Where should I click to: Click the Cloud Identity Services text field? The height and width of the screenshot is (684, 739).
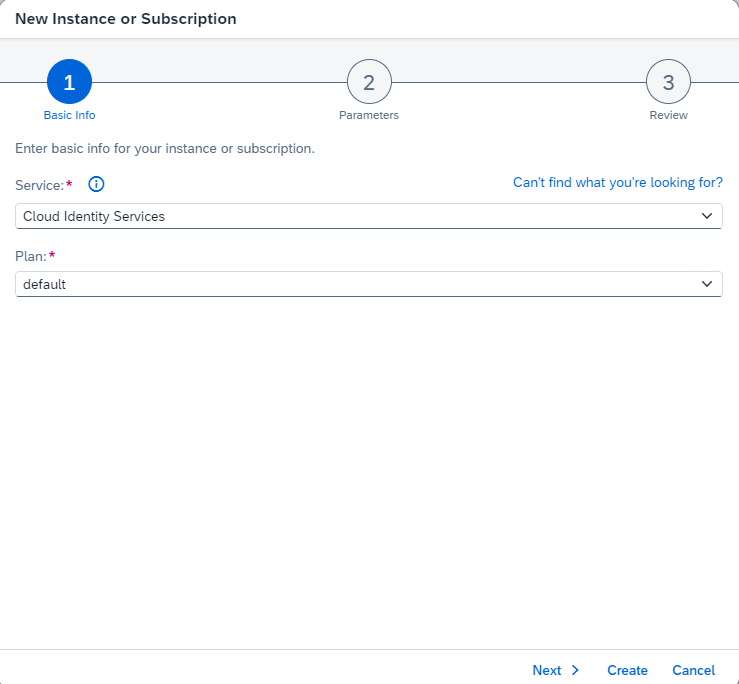coord(350,216)
